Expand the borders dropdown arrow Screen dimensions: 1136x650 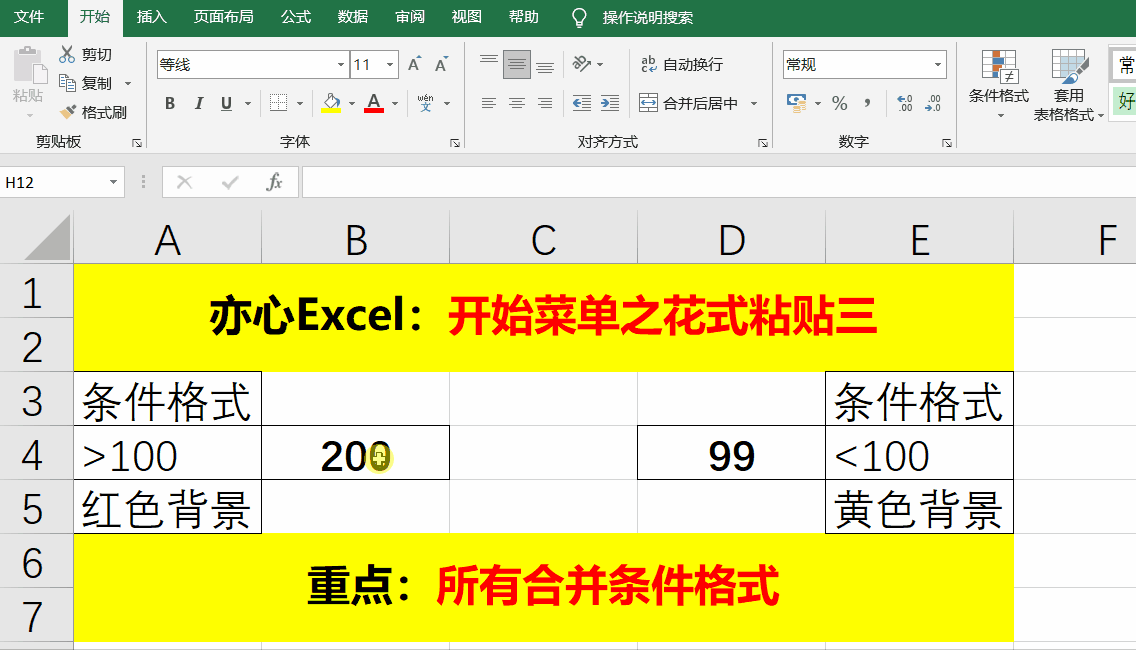click(299, 104)
